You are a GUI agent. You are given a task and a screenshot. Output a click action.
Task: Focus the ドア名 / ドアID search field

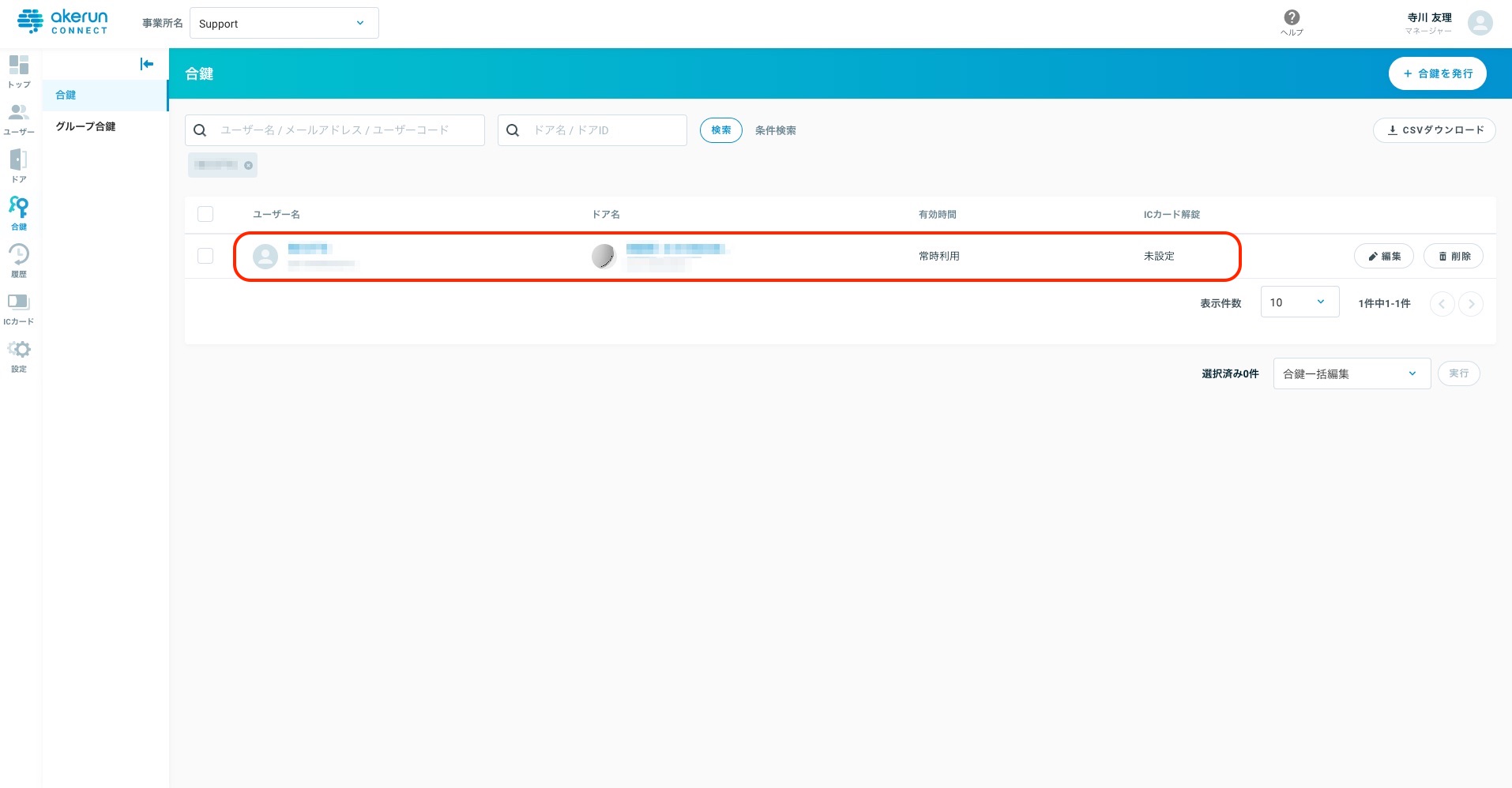592,130
